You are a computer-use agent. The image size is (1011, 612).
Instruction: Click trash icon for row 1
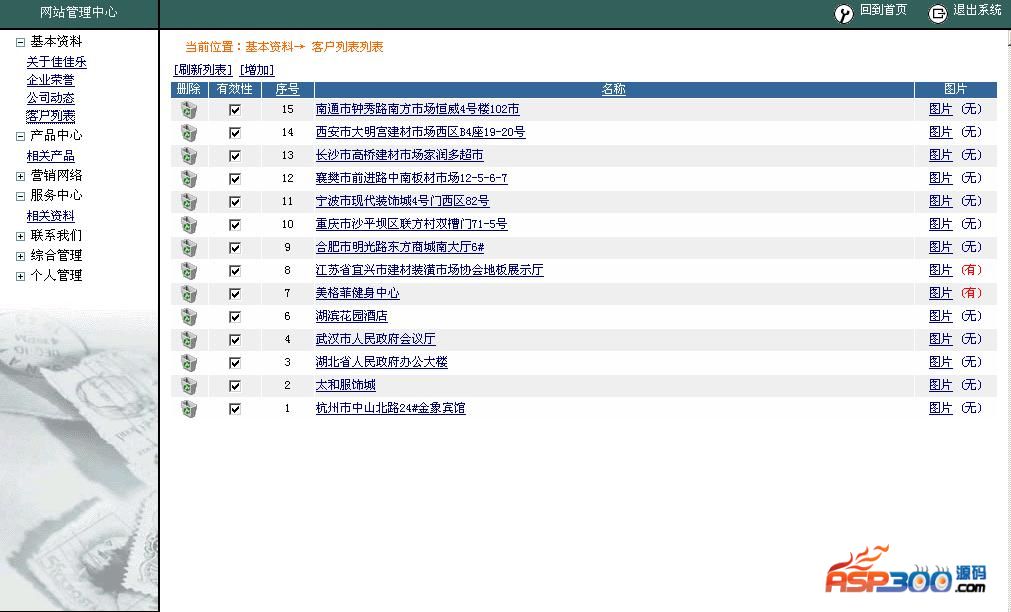188,409
